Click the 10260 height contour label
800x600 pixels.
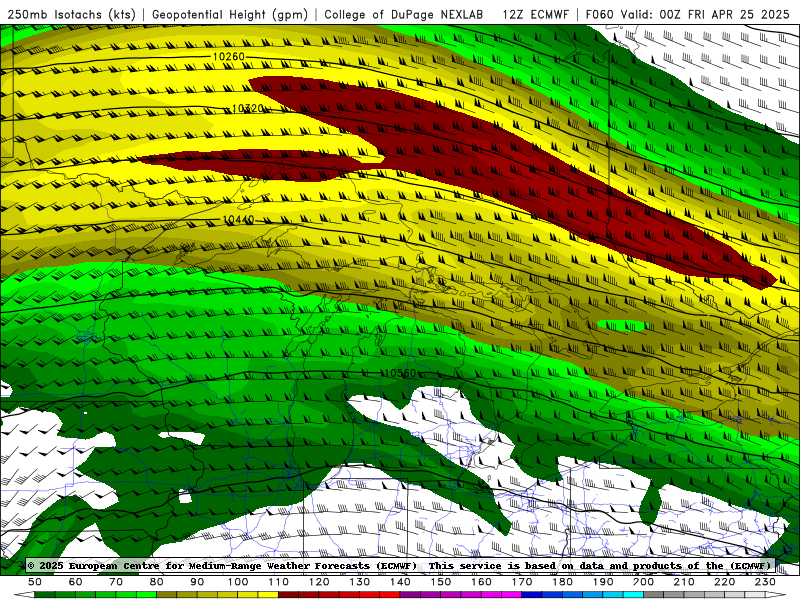pyautogui.click(x=229, y=57)
